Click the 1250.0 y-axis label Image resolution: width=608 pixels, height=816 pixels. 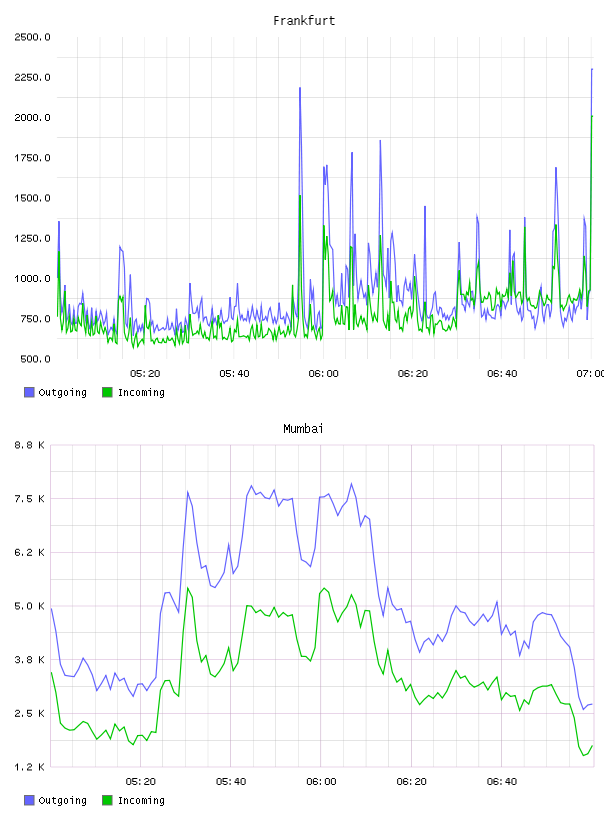pyautogui.click(x=33, y=238)
